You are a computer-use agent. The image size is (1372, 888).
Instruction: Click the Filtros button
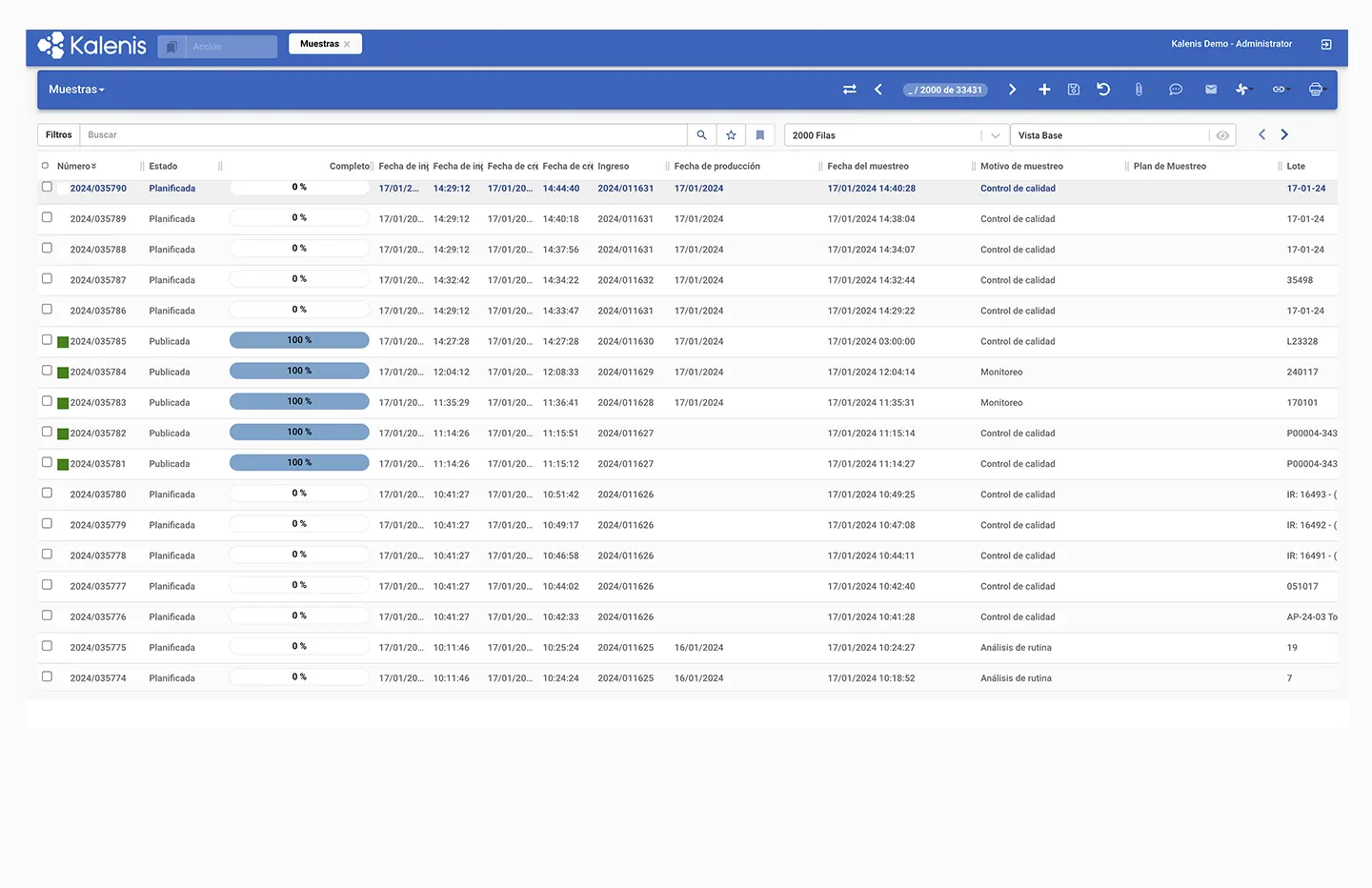[x=59, y=135]
